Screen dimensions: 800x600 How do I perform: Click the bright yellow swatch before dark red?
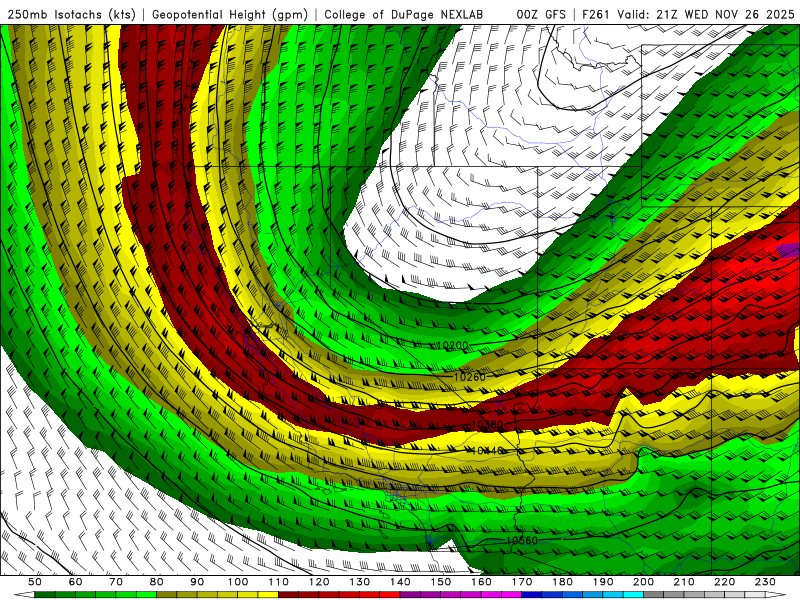(x=268, y=595)
